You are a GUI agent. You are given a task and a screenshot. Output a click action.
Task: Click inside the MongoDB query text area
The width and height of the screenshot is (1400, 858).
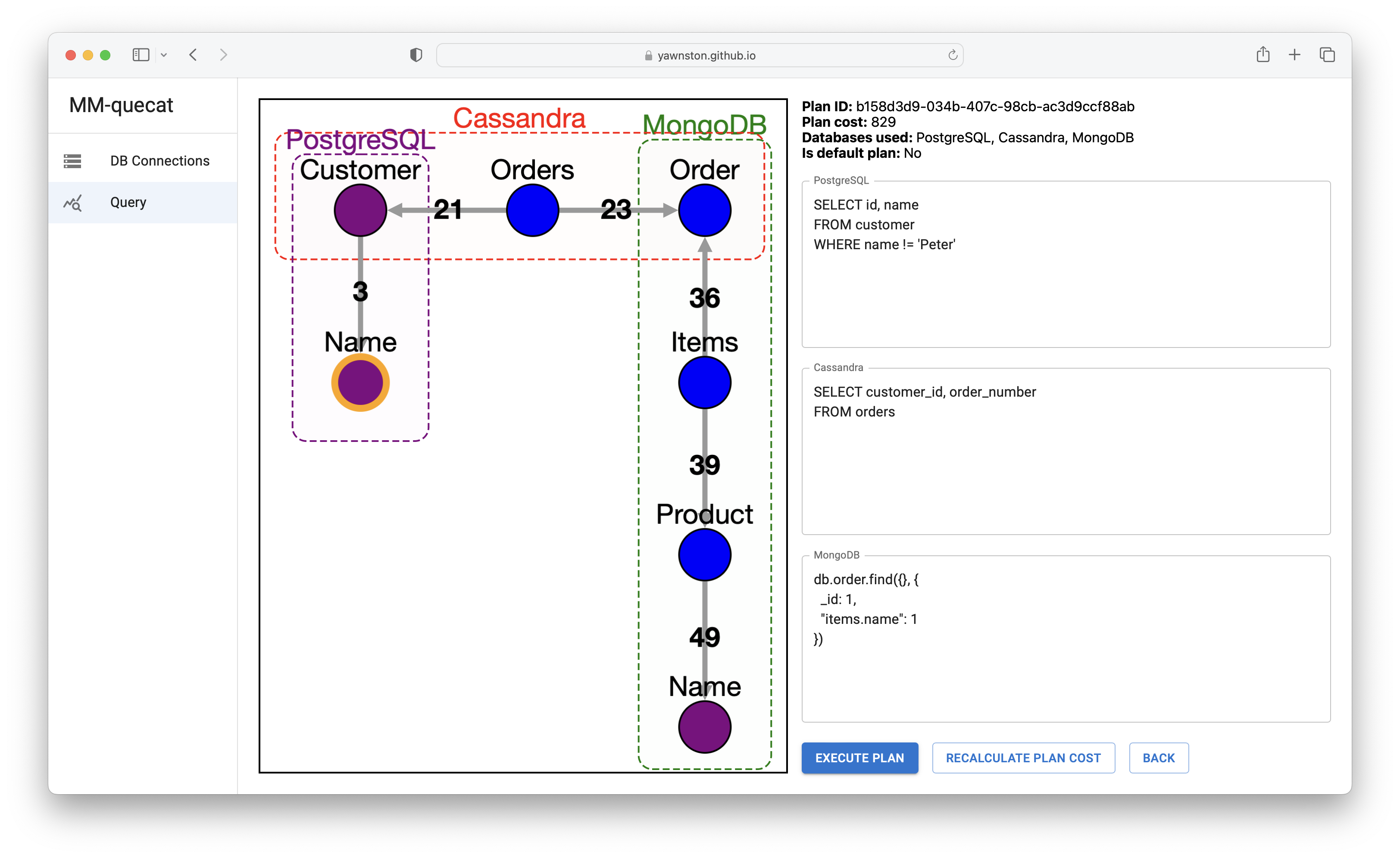1066,639
